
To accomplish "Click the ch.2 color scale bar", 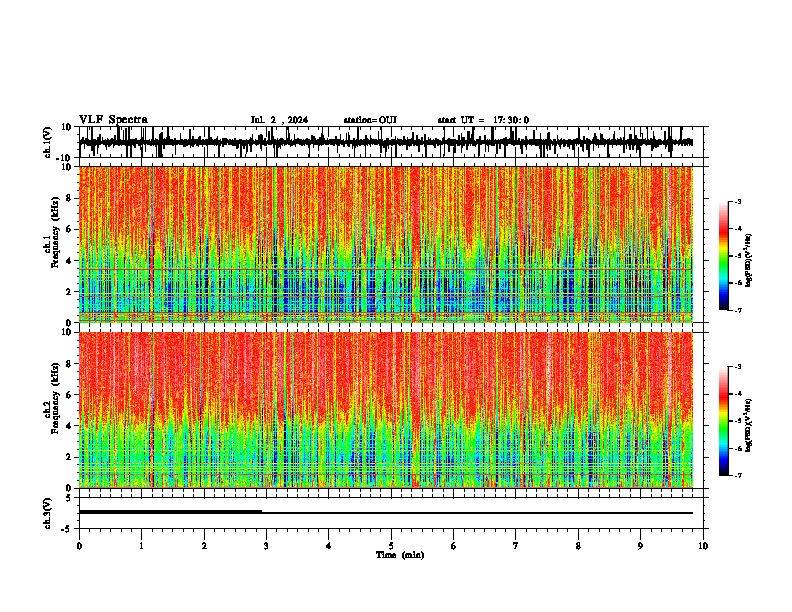I will point(724,421).
